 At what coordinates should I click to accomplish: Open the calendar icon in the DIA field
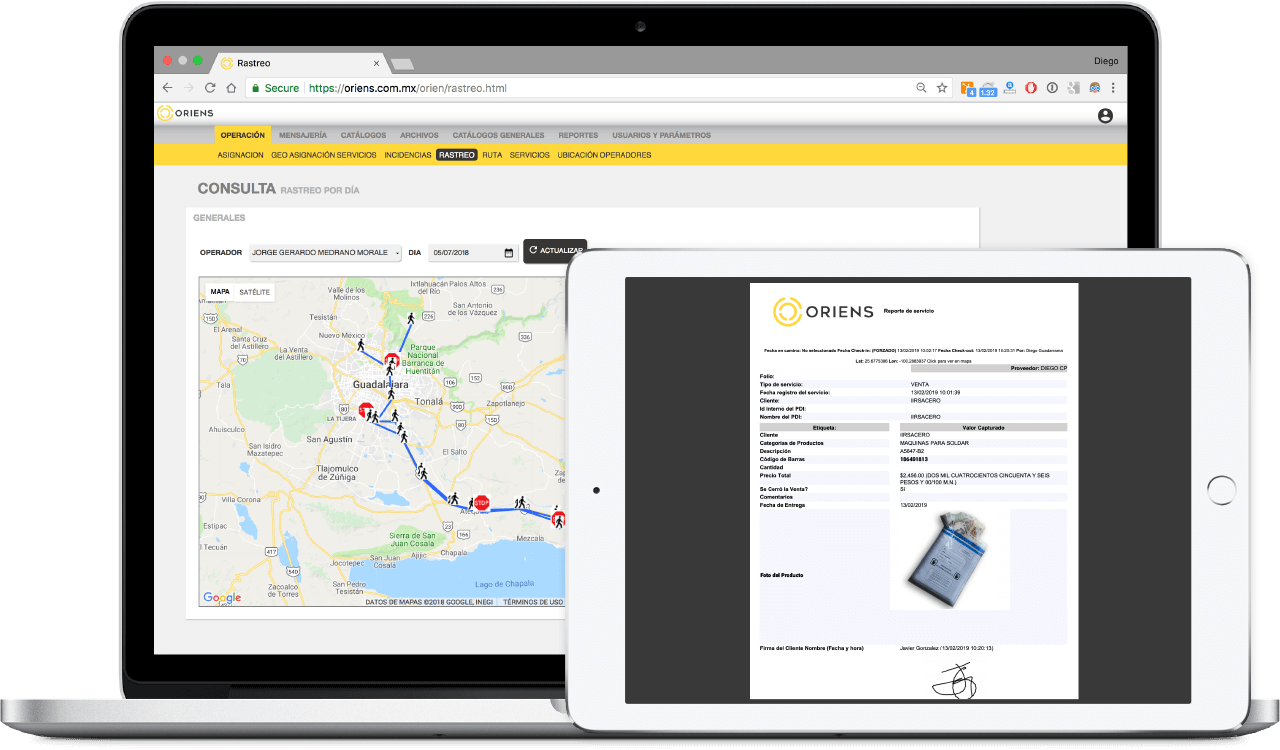(508, 253)
